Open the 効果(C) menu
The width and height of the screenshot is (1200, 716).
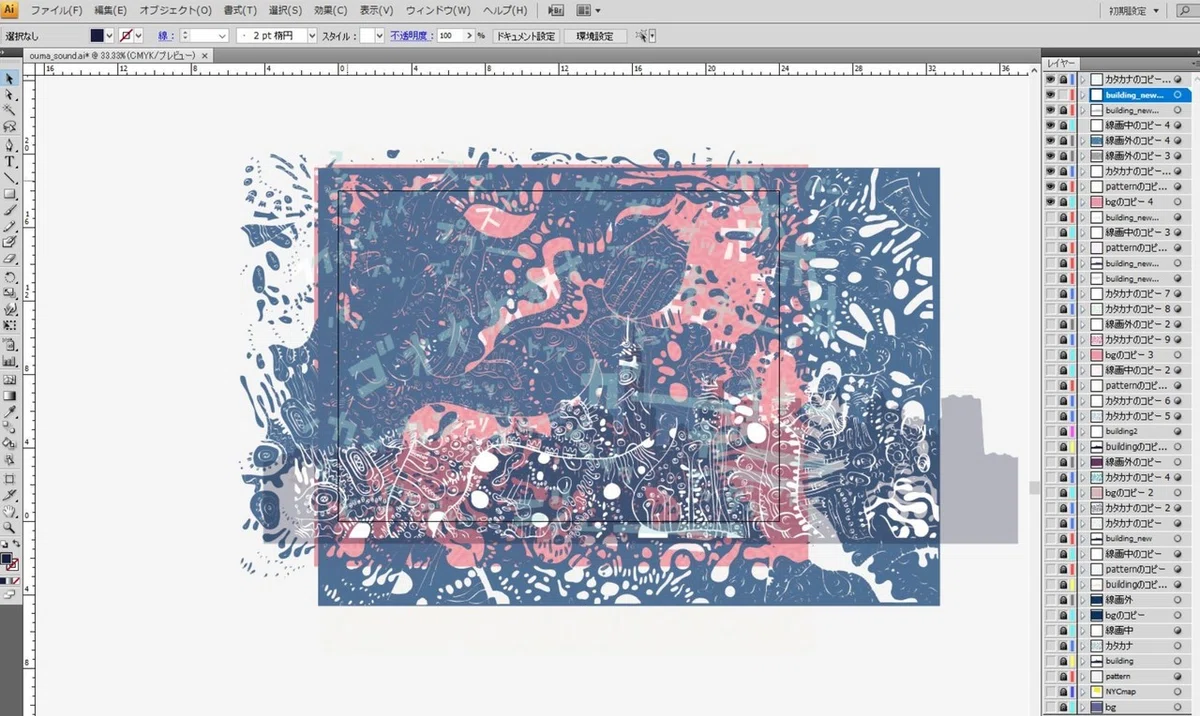[330, 10]
